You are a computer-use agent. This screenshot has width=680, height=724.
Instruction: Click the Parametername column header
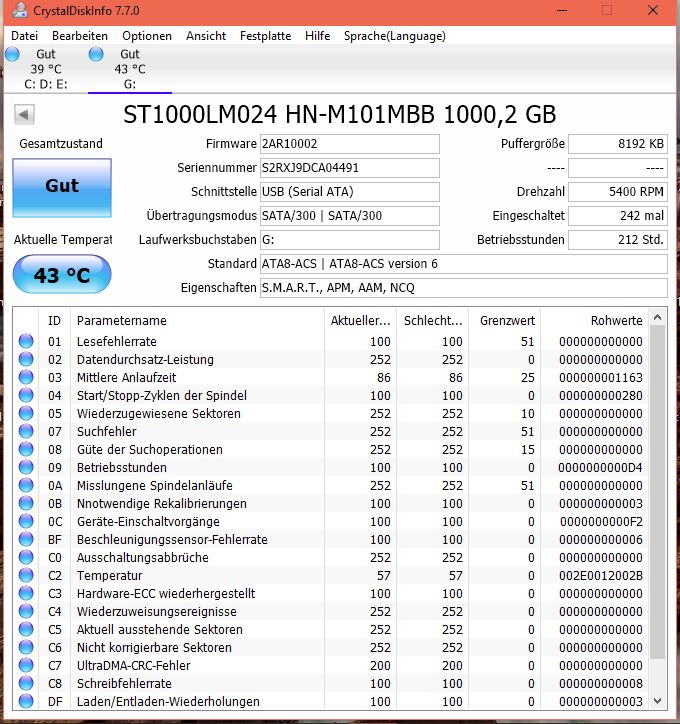coord(197,320)
